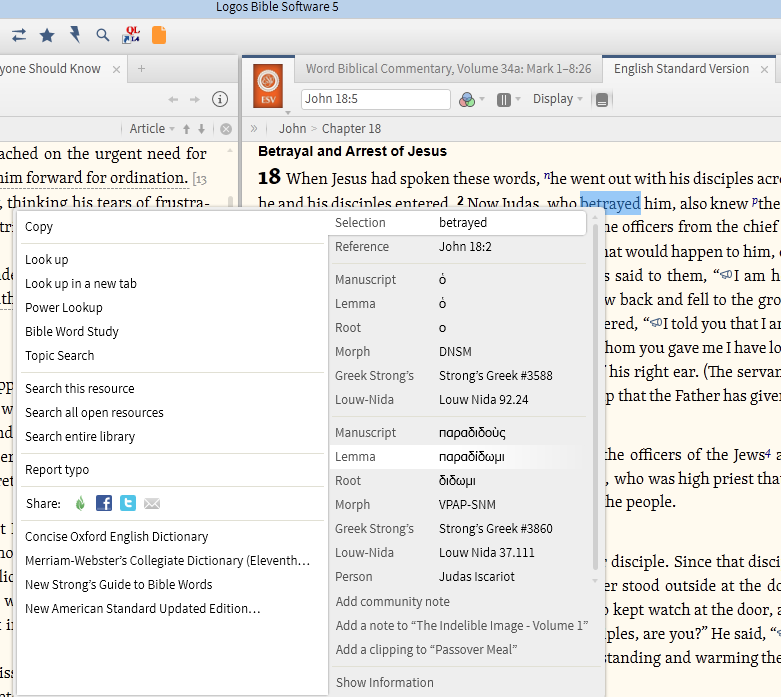Viewport: 781px width, 697px height.
Task: Select Person Judas Iscariot row
Action: click(x=458, y=576)
